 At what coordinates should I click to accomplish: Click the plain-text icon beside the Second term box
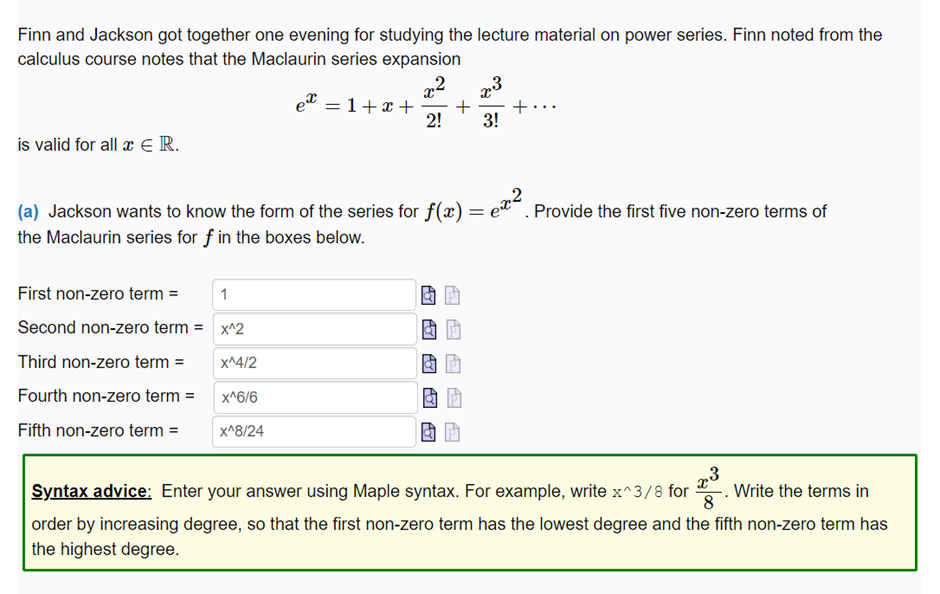(x=452, y=328)
